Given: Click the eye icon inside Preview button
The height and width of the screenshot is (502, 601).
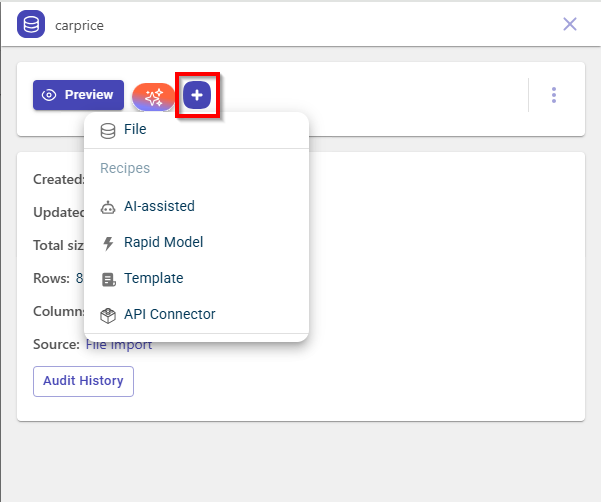Looking at the screenshot, I should [49, 95].
